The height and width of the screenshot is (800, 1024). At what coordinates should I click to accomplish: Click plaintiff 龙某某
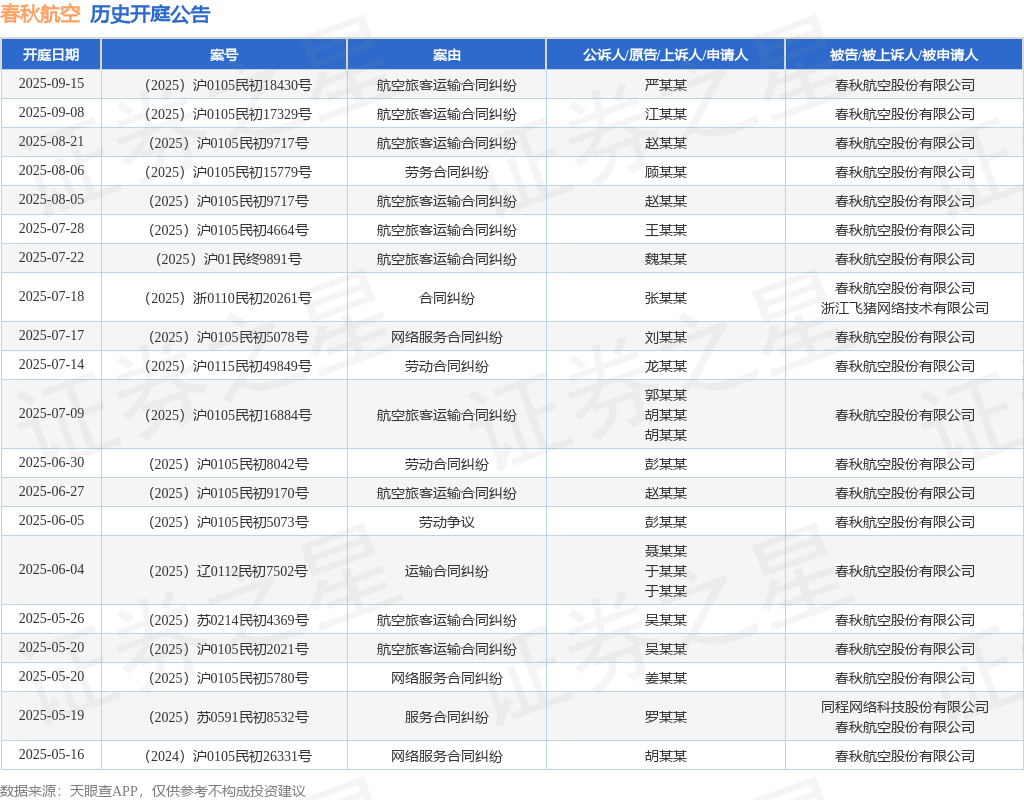[665, 366]
